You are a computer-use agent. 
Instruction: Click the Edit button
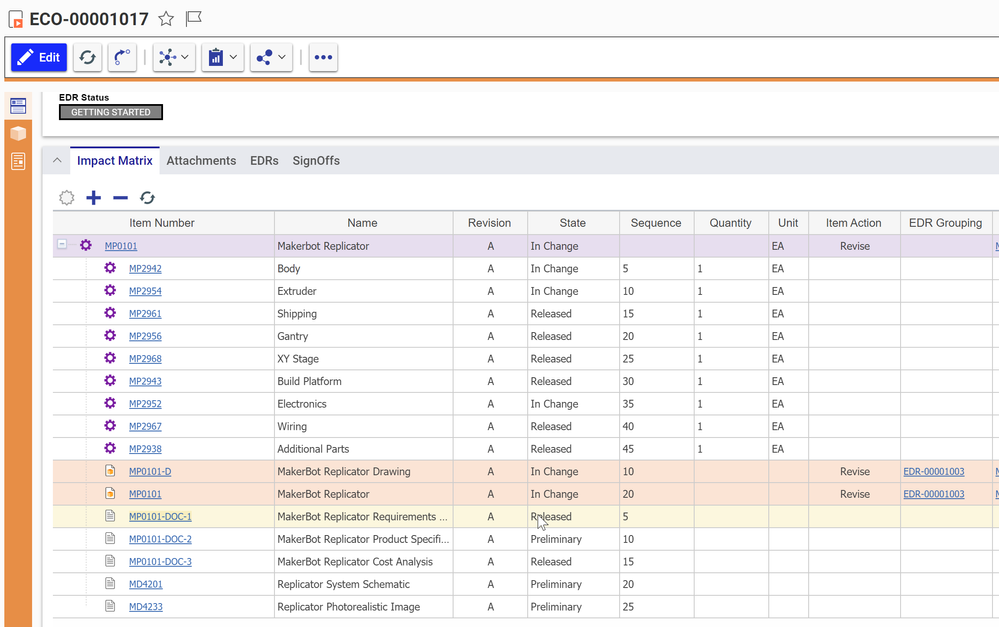point(39,58)
